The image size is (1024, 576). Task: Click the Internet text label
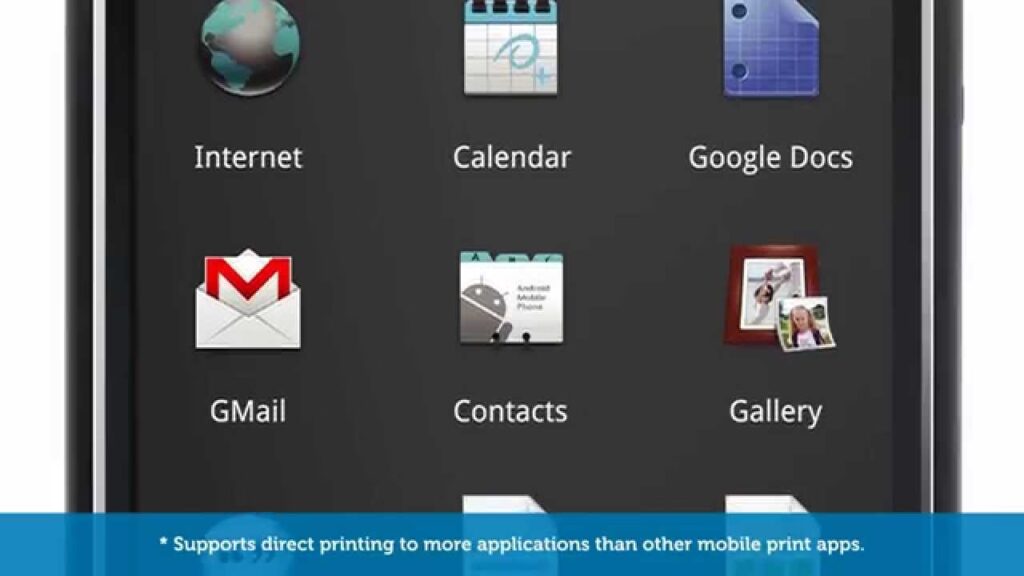pos(248,157)
